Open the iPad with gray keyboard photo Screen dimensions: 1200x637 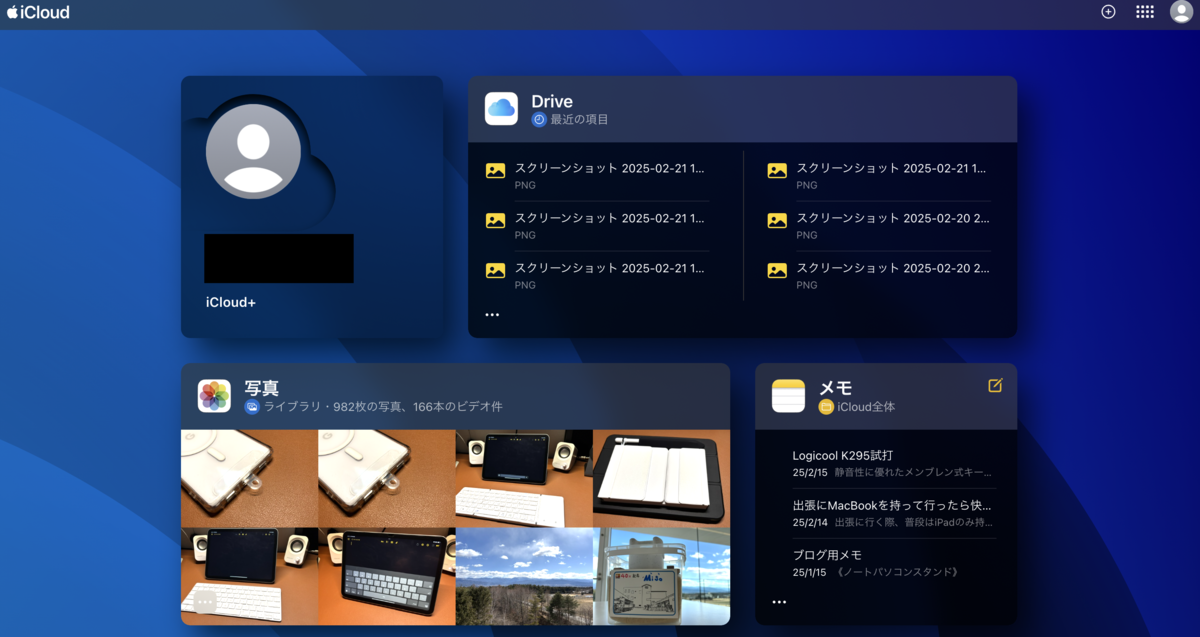point(386,577)
